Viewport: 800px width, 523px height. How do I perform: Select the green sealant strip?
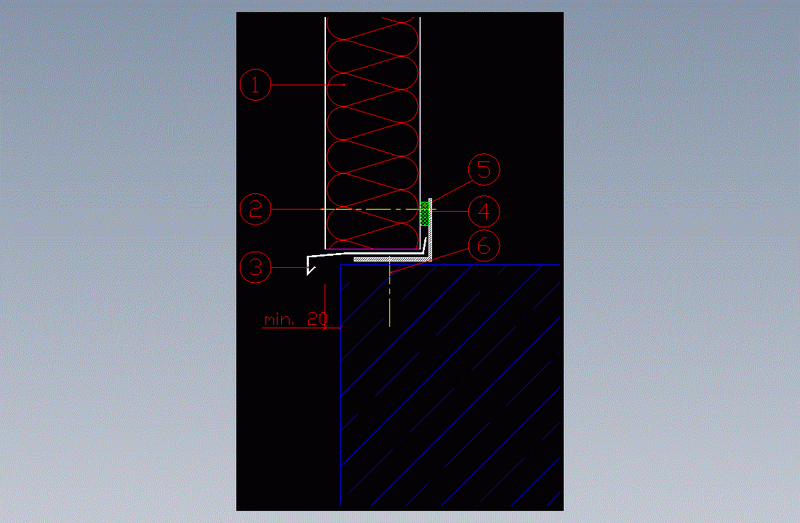point(426,212)
